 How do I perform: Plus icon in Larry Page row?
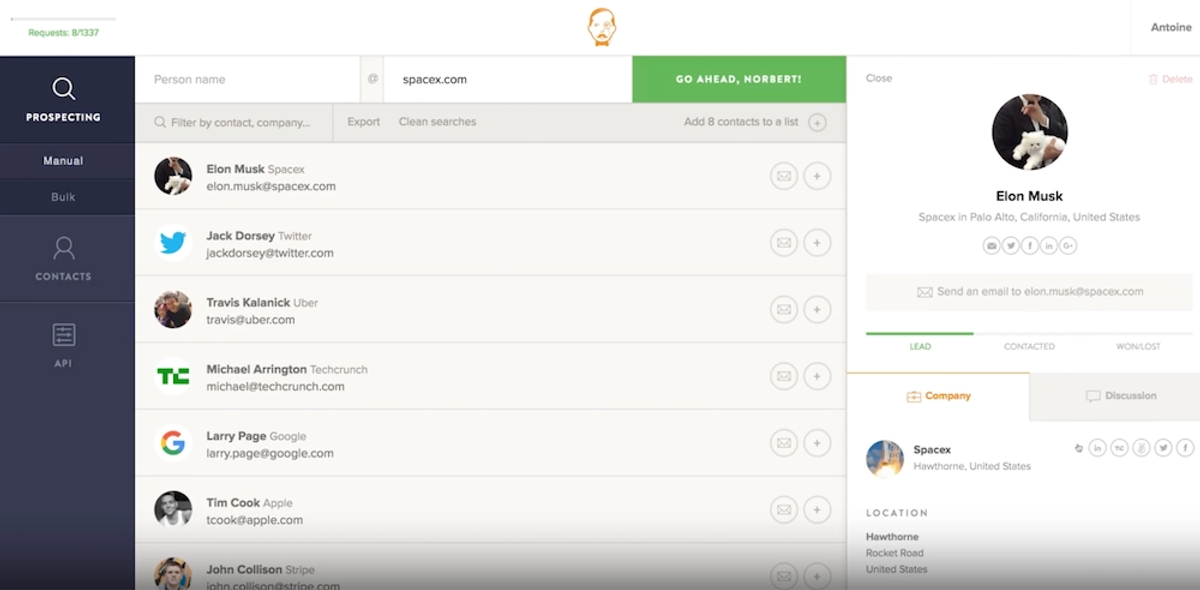[817, 443]
